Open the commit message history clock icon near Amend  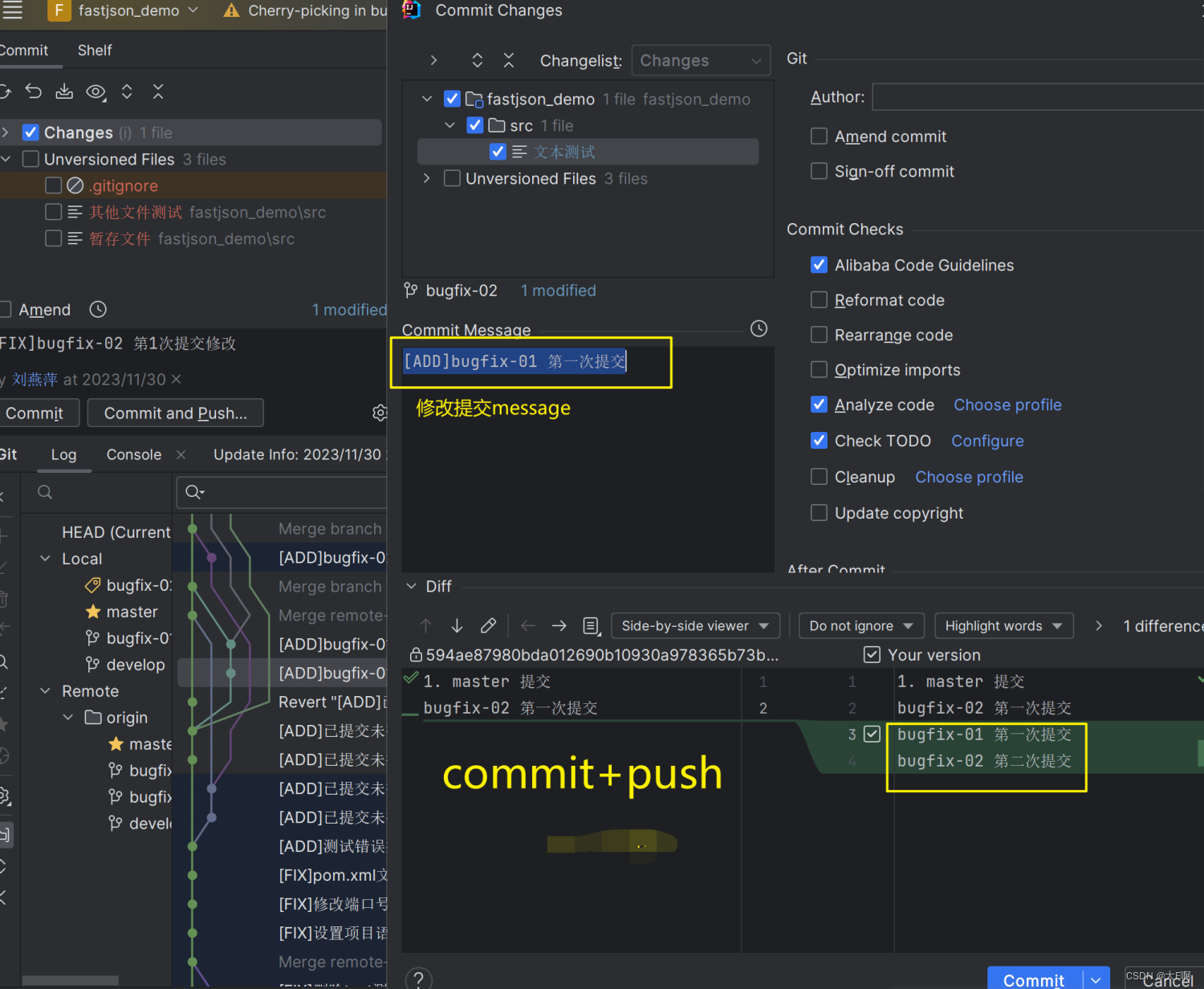(98, 309)
